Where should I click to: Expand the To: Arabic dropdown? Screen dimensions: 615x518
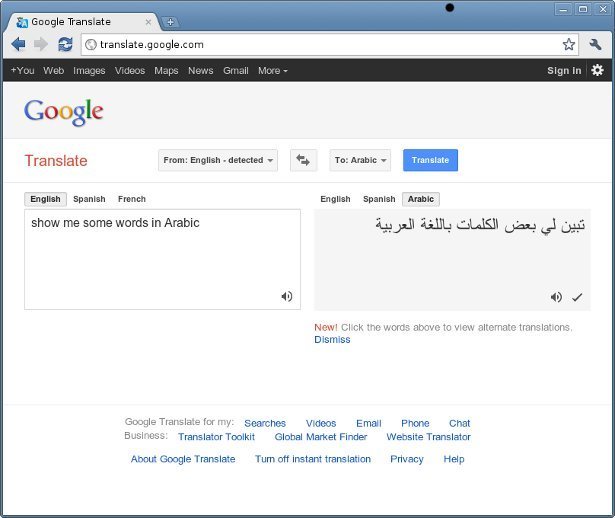click(x=360, y=160)
